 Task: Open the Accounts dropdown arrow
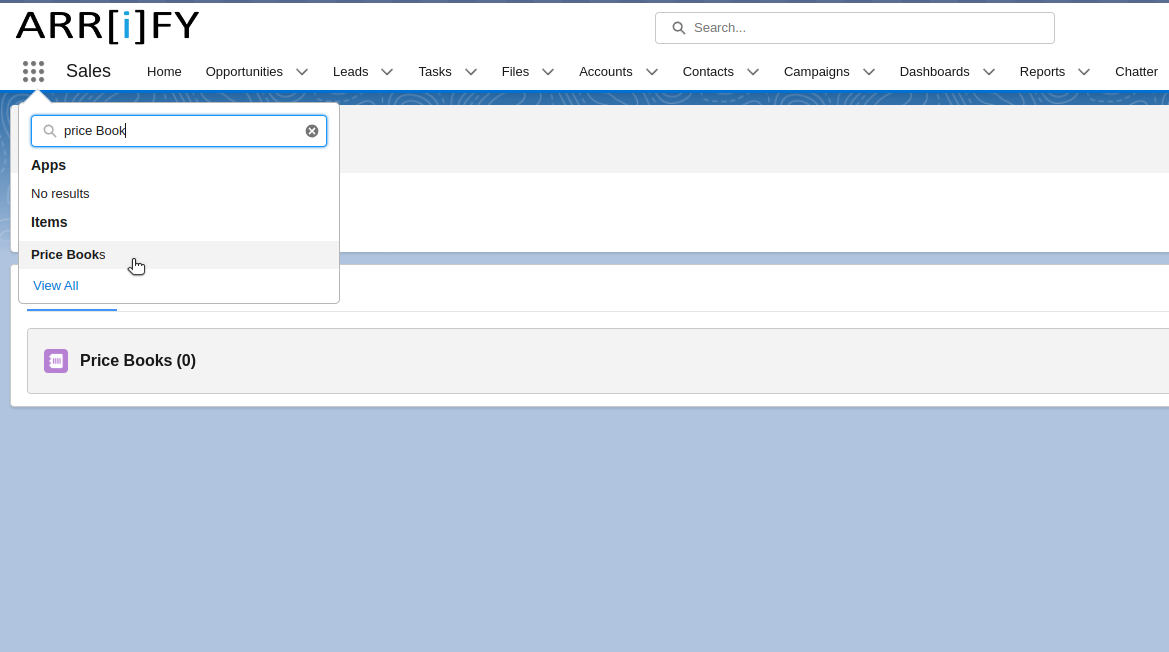pyautogui.click(x=651, y=71)
